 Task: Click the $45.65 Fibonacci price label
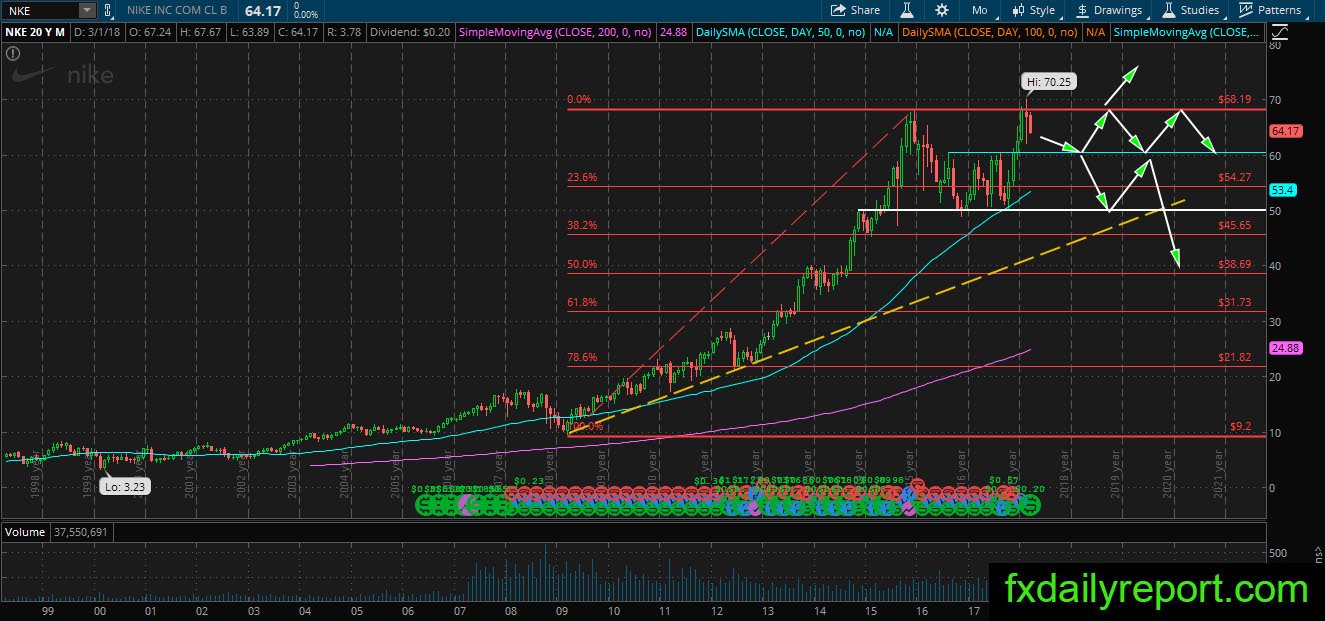(1235, 225)
